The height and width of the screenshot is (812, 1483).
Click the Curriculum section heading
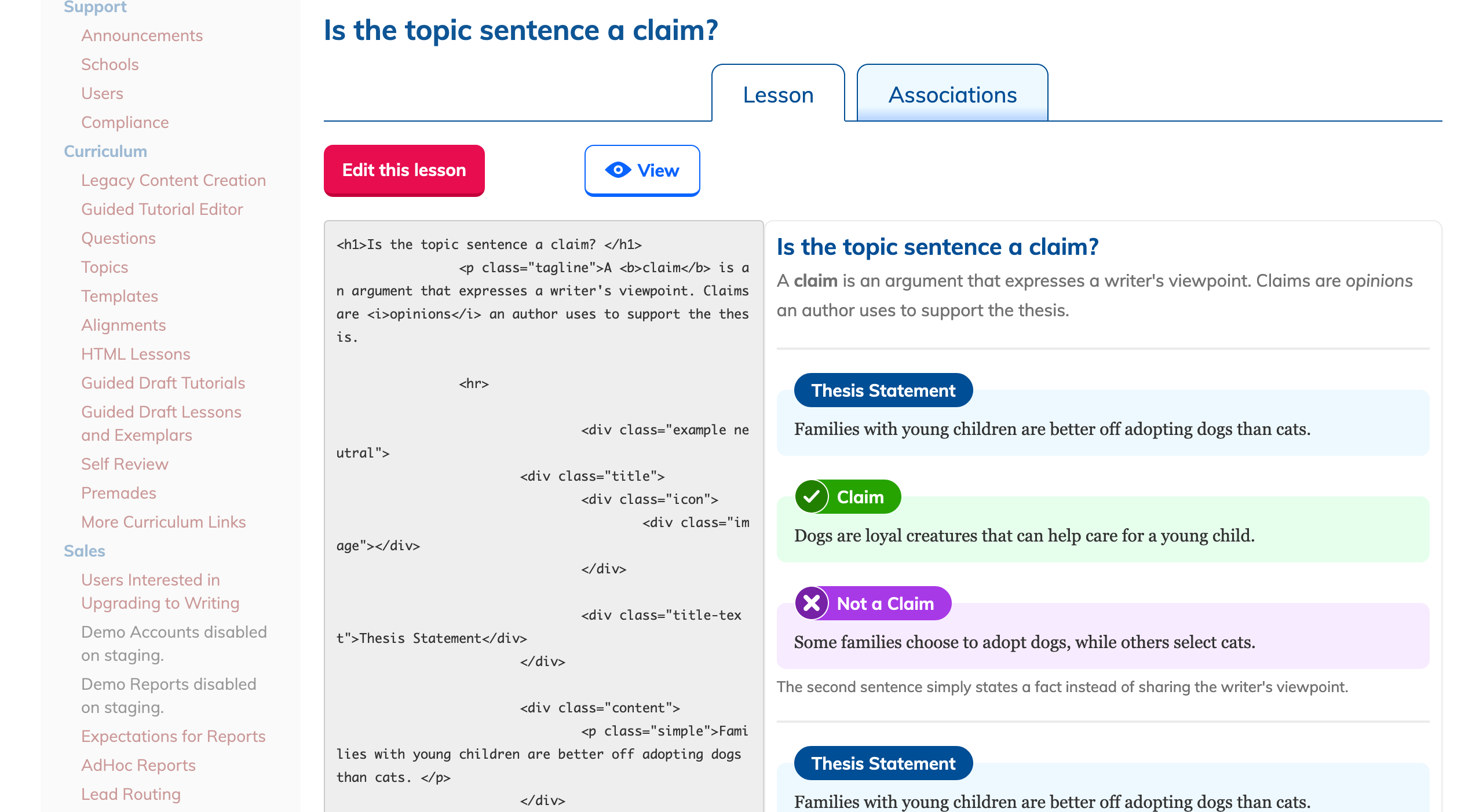(105, 152)
